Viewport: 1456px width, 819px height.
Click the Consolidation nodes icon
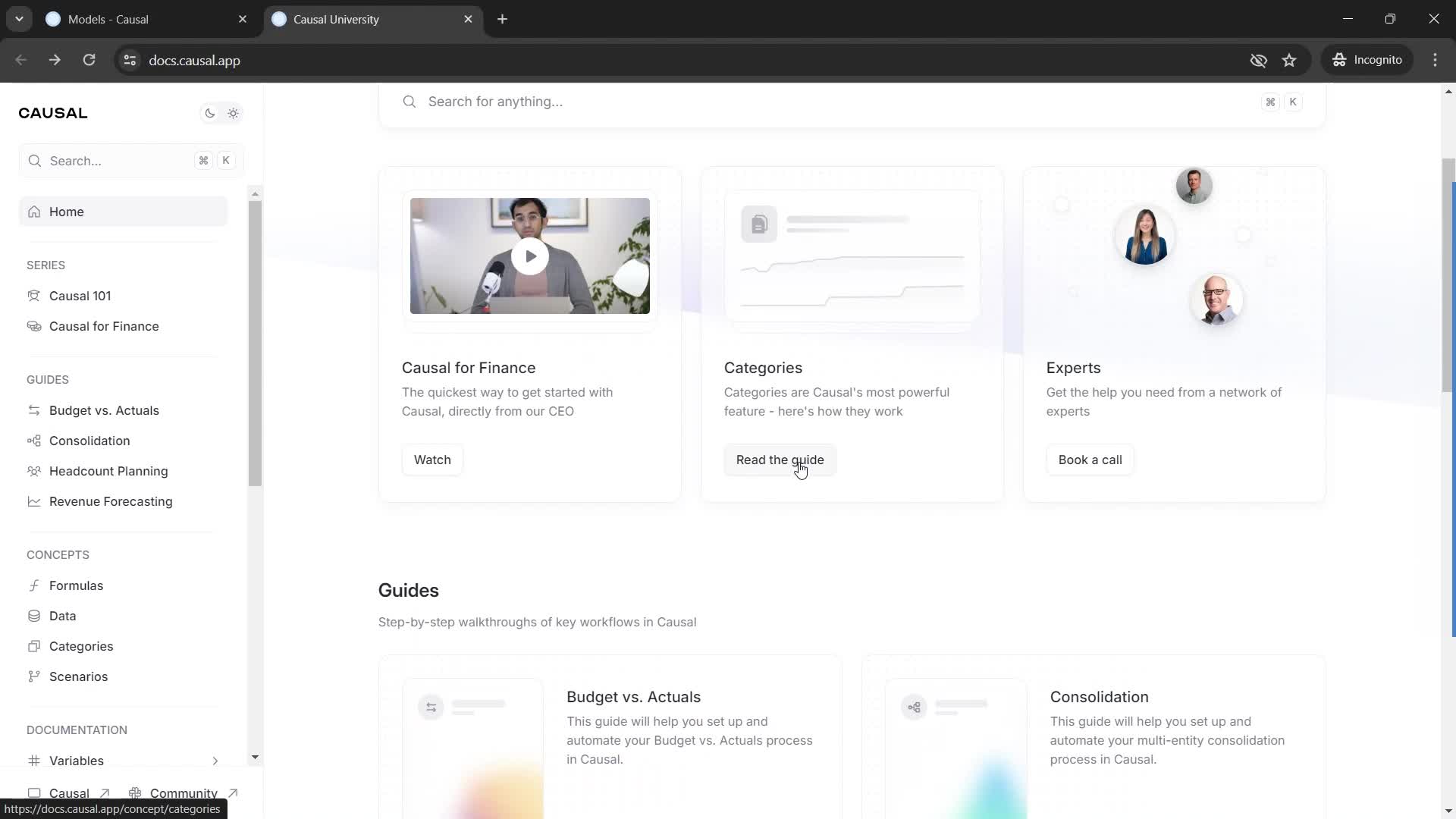34,441
